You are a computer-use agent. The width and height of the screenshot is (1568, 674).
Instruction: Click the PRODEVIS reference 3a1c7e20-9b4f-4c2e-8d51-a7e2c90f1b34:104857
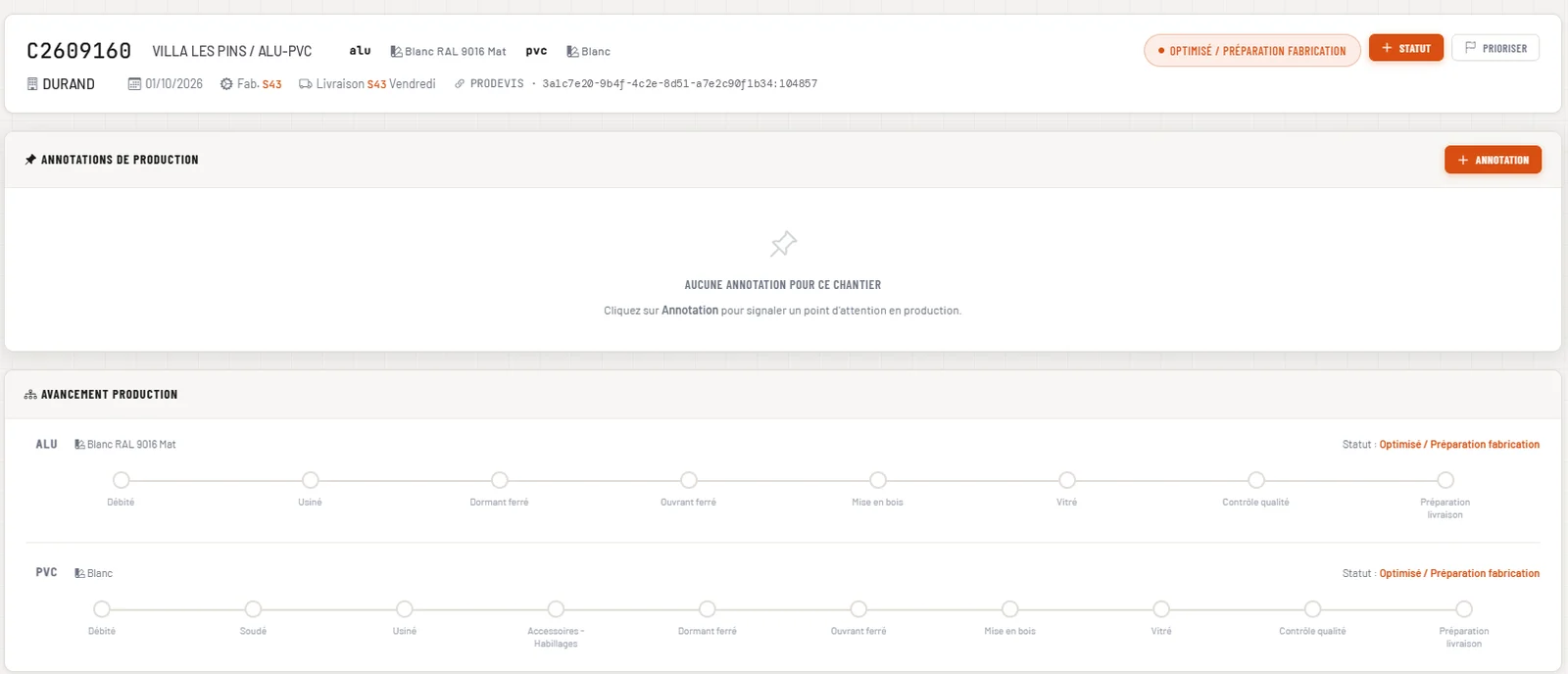tap(680, 84)
